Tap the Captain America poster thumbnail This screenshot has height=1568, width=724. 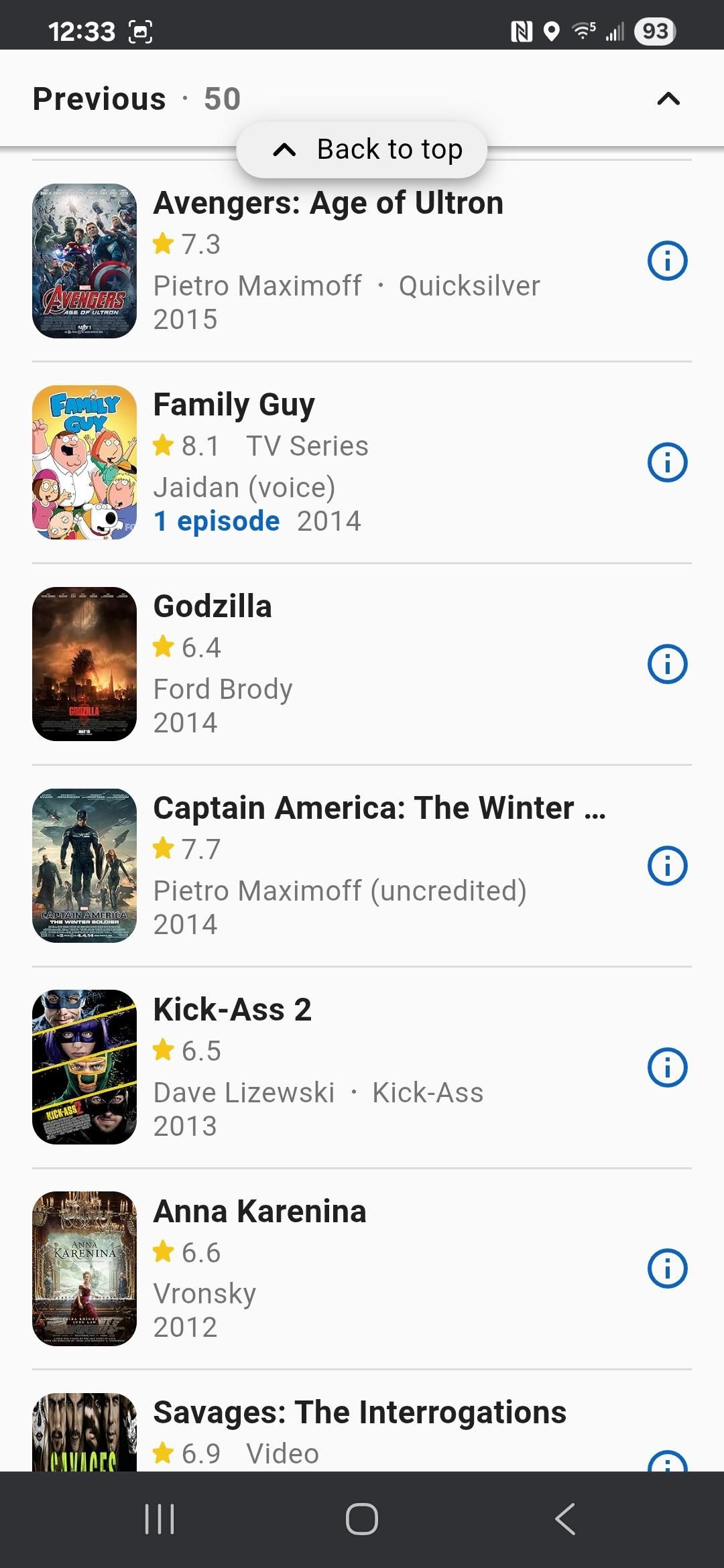pos(84,866)
